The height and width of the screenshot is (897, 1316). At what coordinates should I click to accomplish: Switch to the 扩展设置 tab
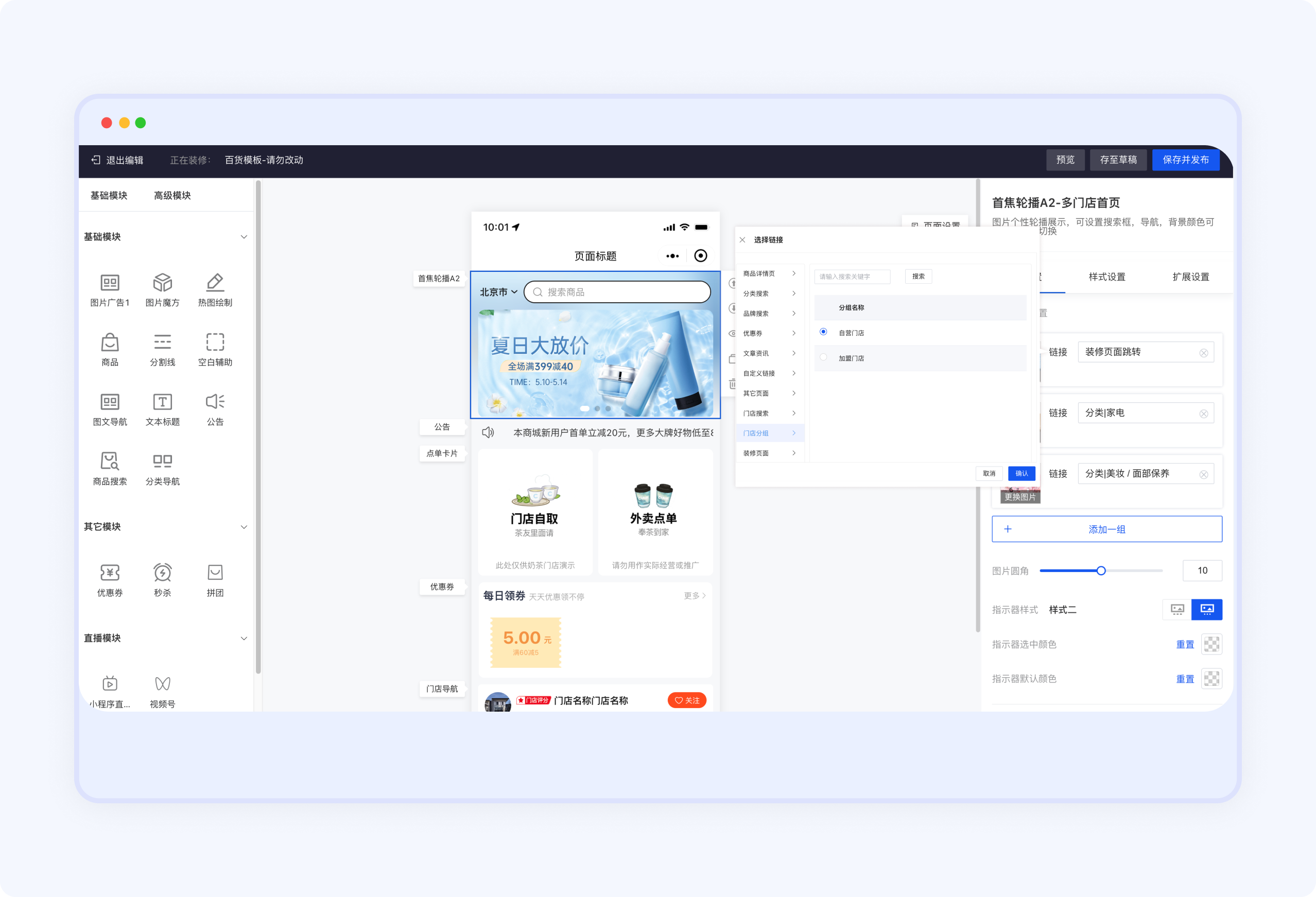pyautogui.click(x=1190, y=277)
